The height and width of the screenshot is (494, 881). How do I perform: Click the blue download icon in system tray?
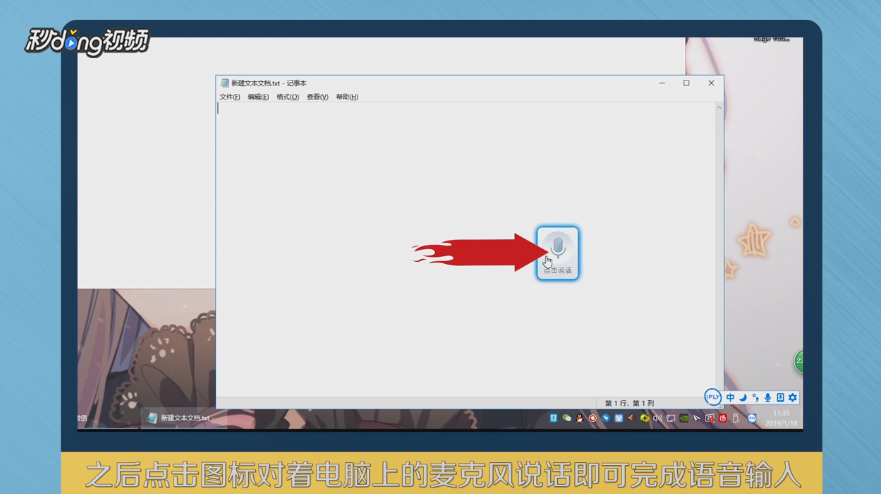point(553,418)
